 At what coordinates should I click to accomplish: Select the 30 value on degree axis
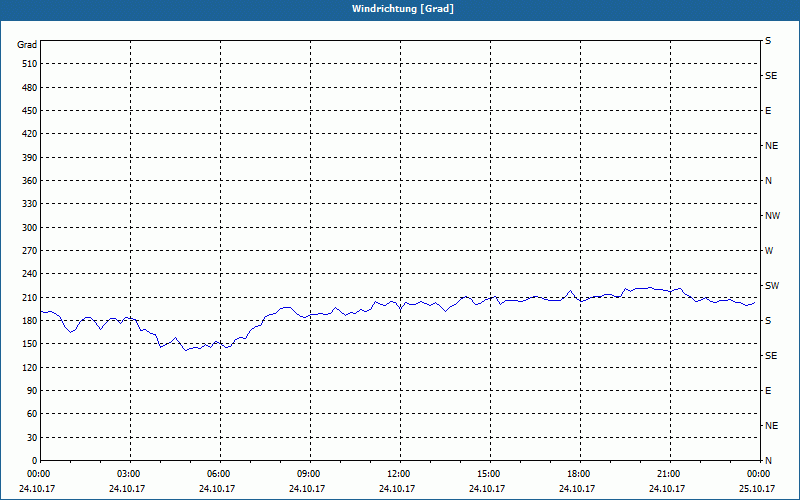[32, 438]
